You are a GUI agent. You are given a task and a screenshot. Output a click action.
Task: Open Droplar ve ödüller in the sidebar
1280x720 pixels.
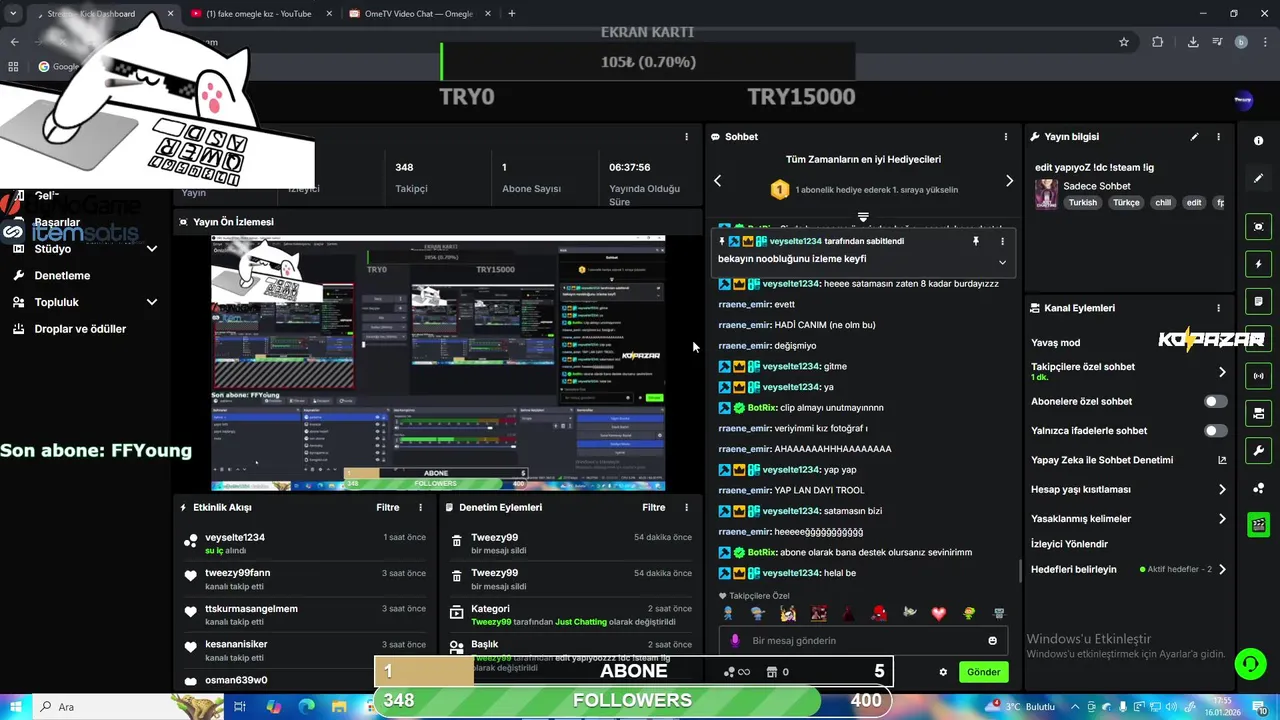point(80,329)
